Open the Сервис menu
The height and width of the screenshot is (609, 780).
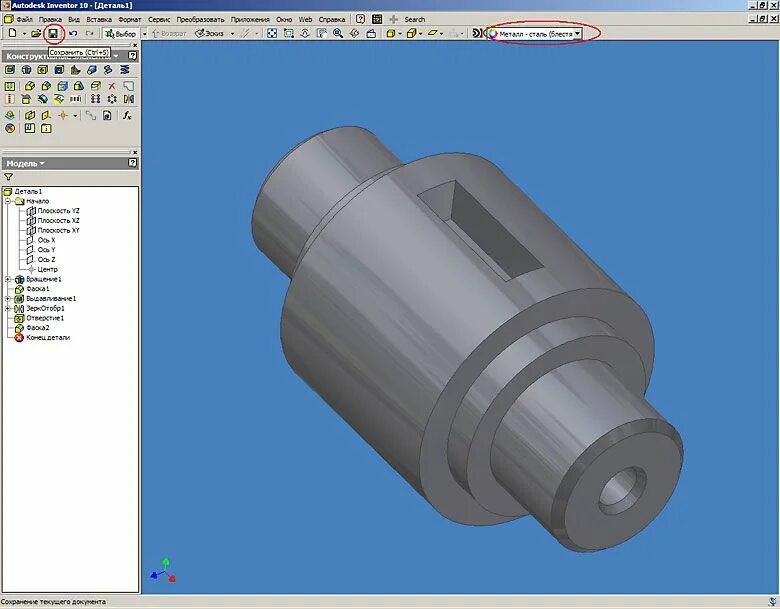click(159, 19)
